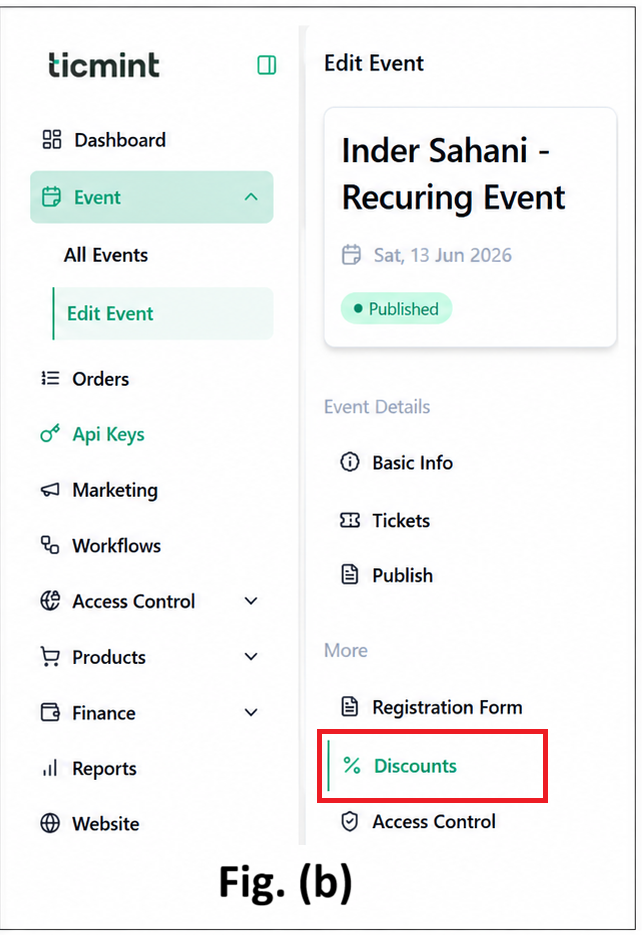The image size is (642, 935).
Task: Open the Dashboard grid icon
Action: click(51, 140)
